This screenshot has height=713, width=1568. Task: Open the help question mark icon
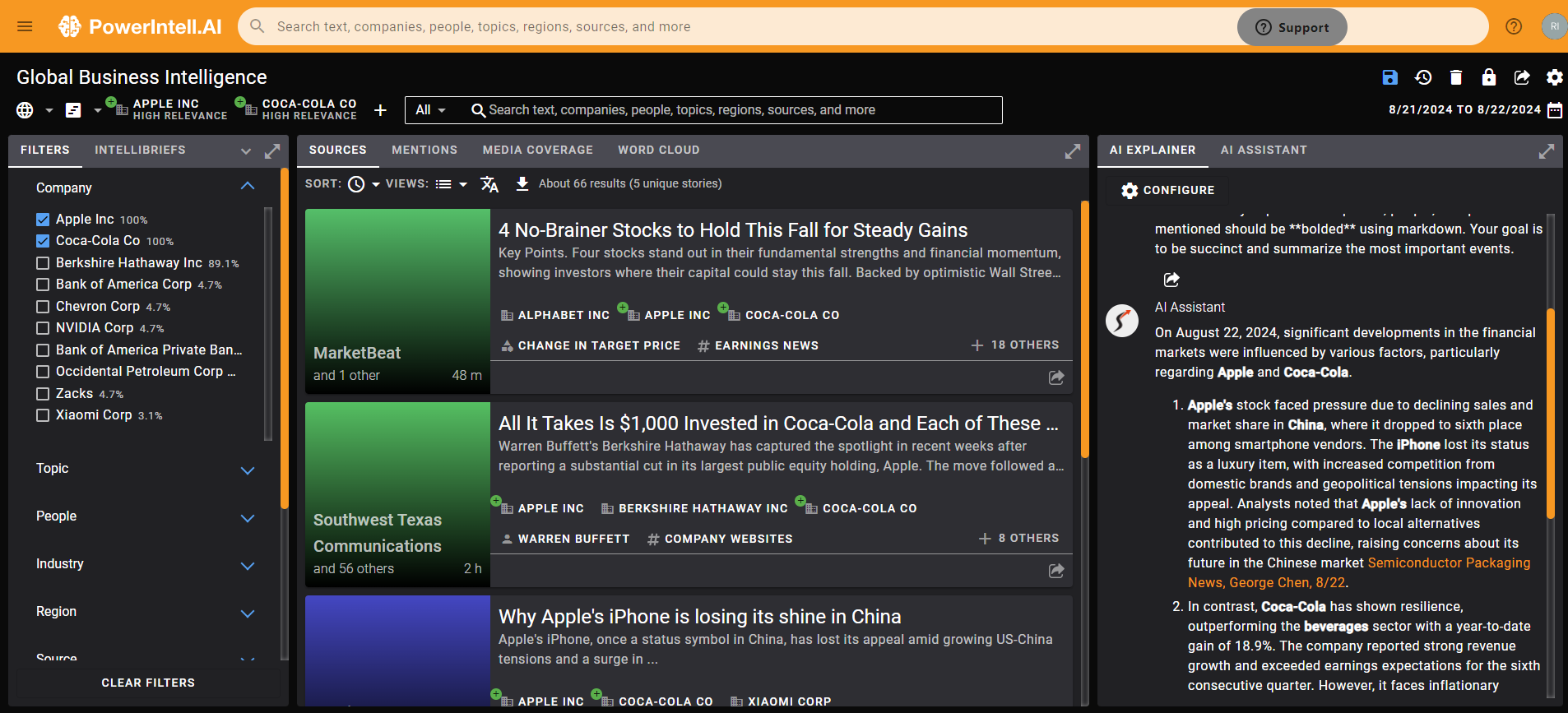(x=1514, y=26)
